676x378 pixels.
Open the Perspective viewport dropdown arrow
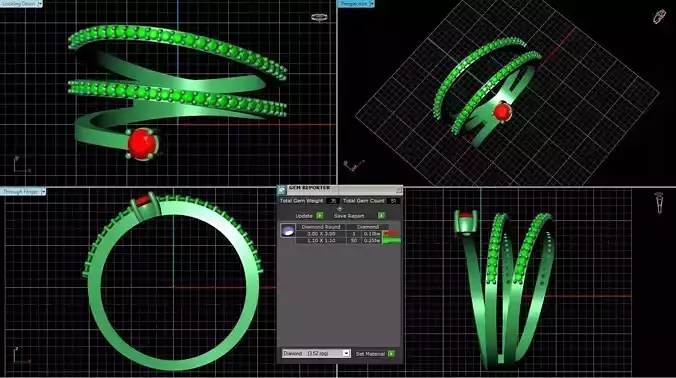(x=372, y=3)
